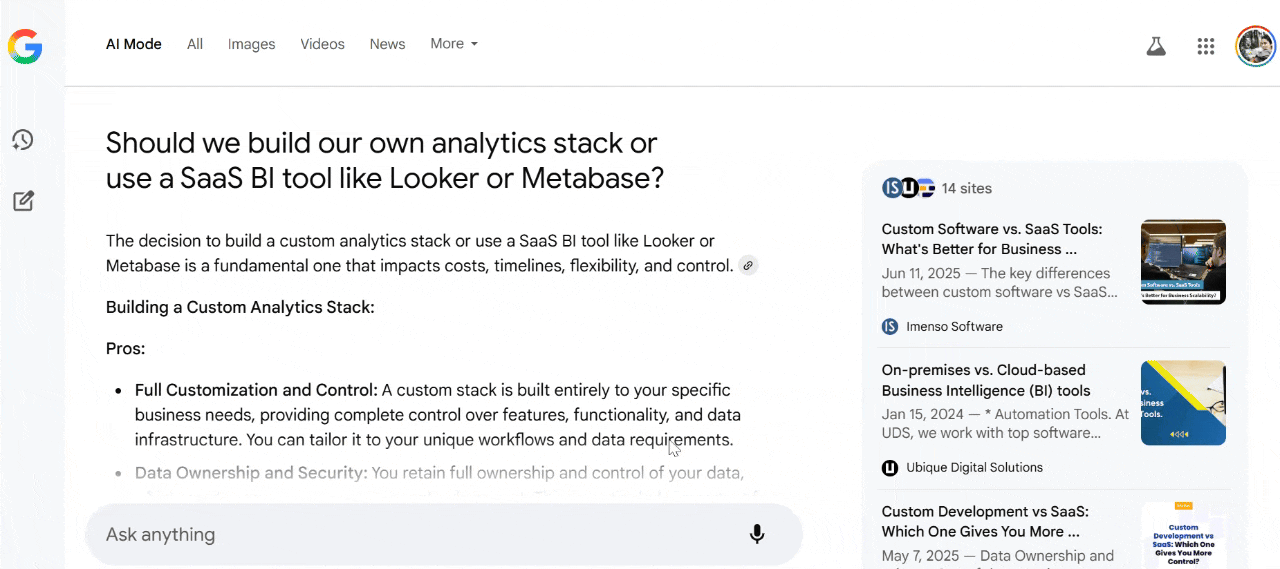Start a new search with the pencil icon
Viewport: 1280px width, 569px height.
[x=23, y=201]
